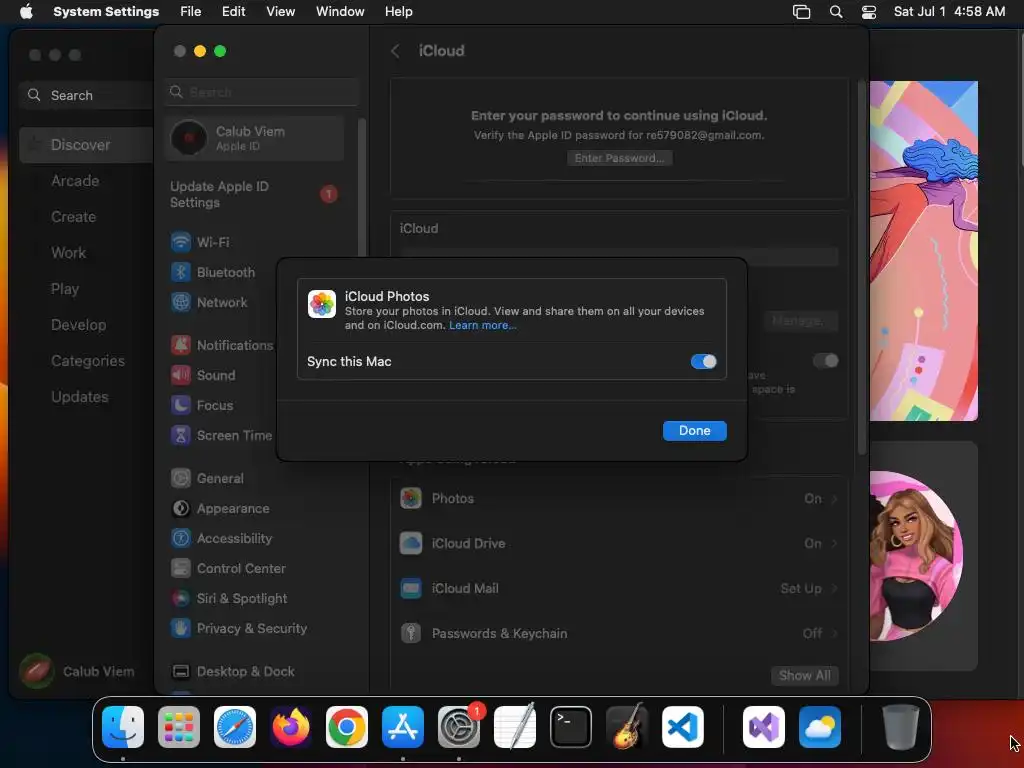
Task: Open Notifications bell icon in sidebar
Action: [181, 345]
